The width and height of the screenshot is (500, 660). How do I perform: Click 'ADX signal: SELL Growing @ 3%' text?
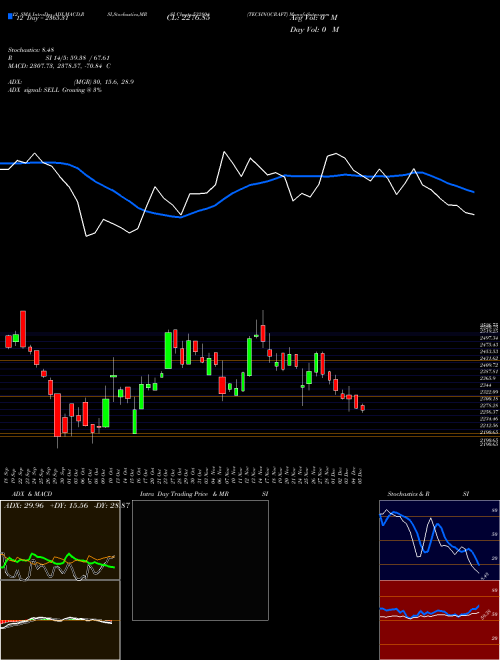pos(55,90)
